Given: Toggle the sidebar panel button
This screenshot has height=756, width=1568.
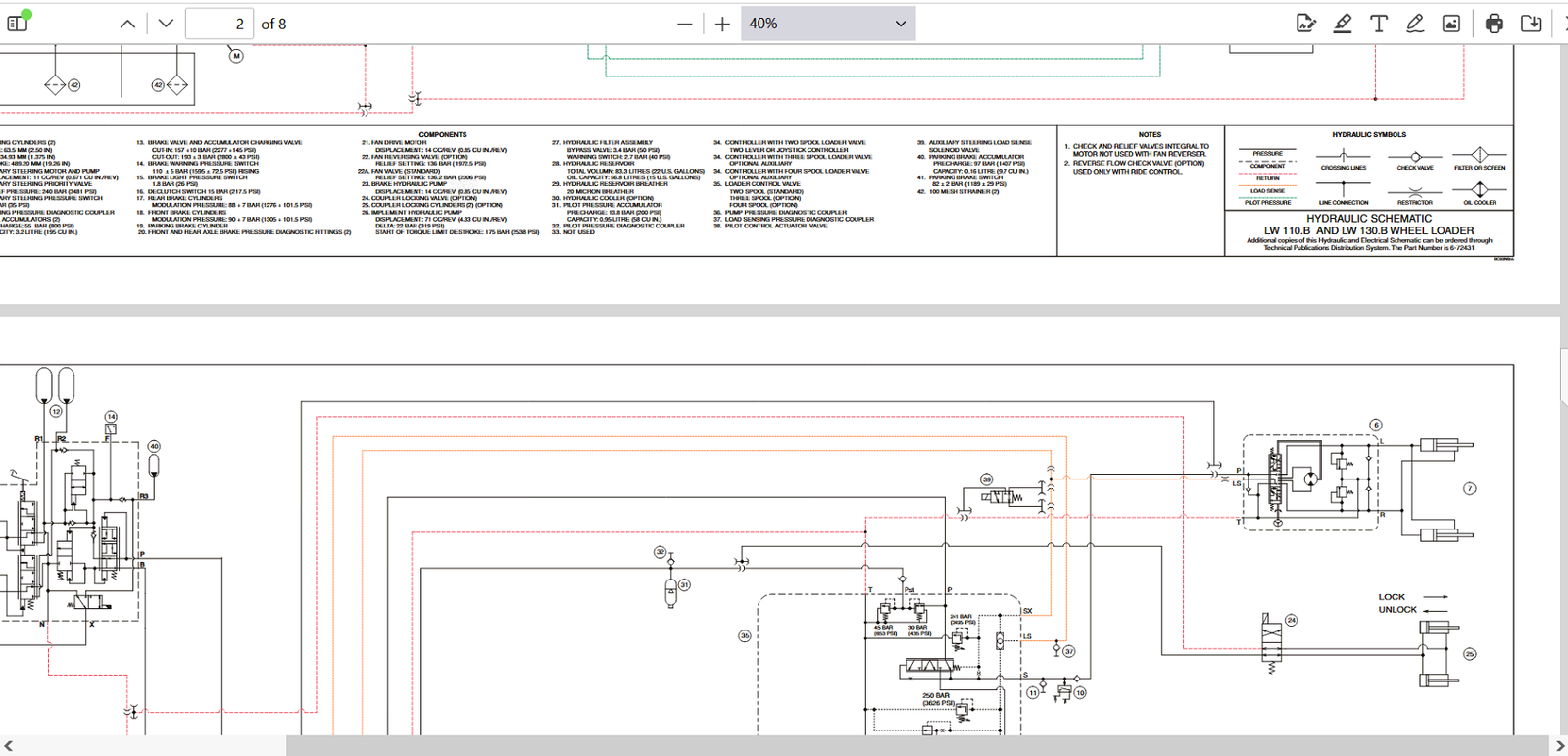Looking at the screenshot, I should point(18,23).
